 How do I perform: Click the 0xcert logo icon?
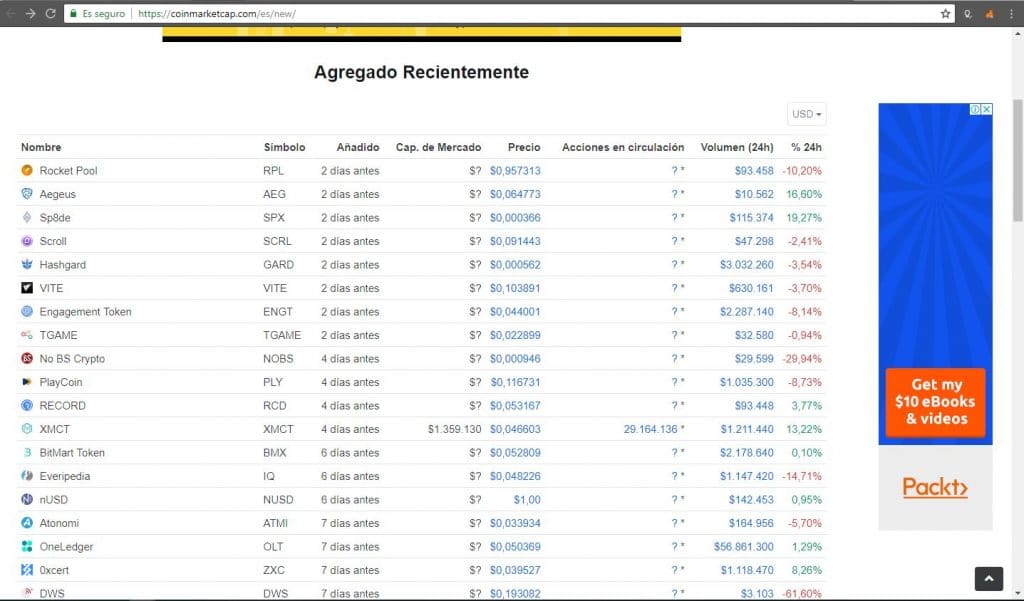[x=27, y=570]
